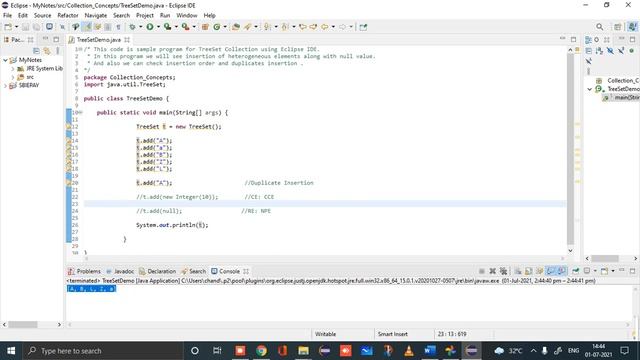The width and height of the screenshot is (640, 360).
Task: Click Pin Console icon
Action: 576,271
